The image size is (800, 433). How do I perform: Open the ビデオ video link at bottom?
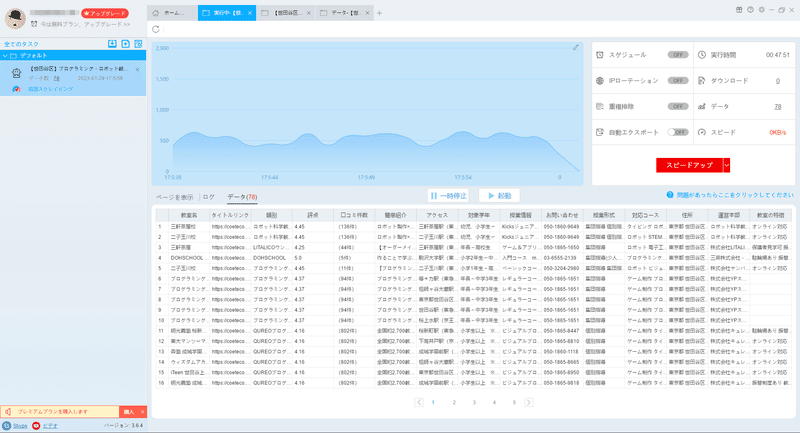(x=50, y=426)
